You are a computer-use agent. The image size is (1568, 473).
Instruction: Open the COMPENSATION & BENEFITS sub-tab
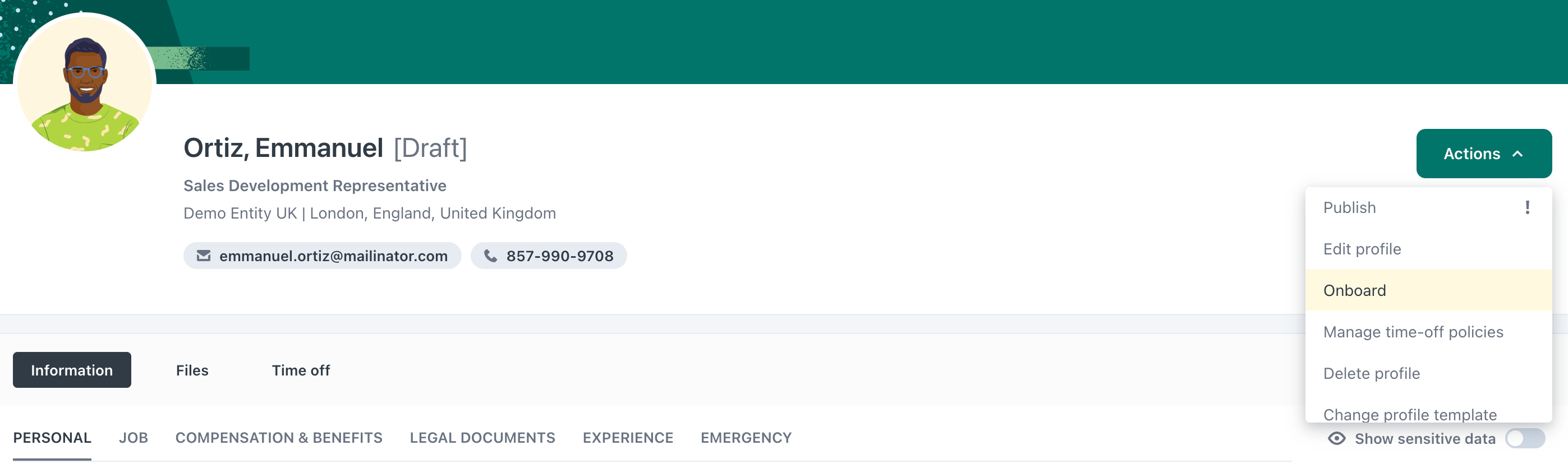(279, 438)
